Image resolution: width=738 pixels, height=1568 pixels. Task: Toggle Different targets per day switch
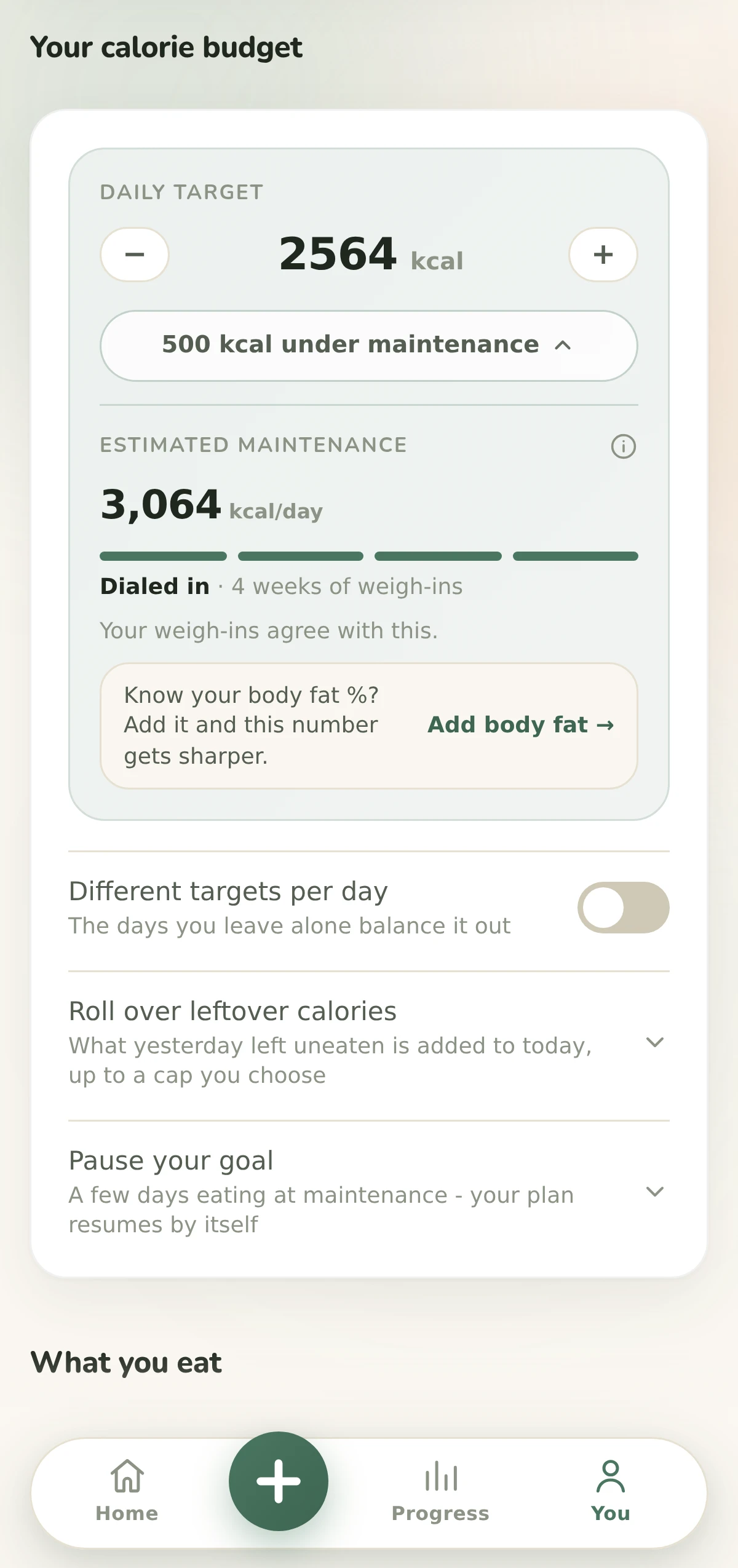pos(624,908)
